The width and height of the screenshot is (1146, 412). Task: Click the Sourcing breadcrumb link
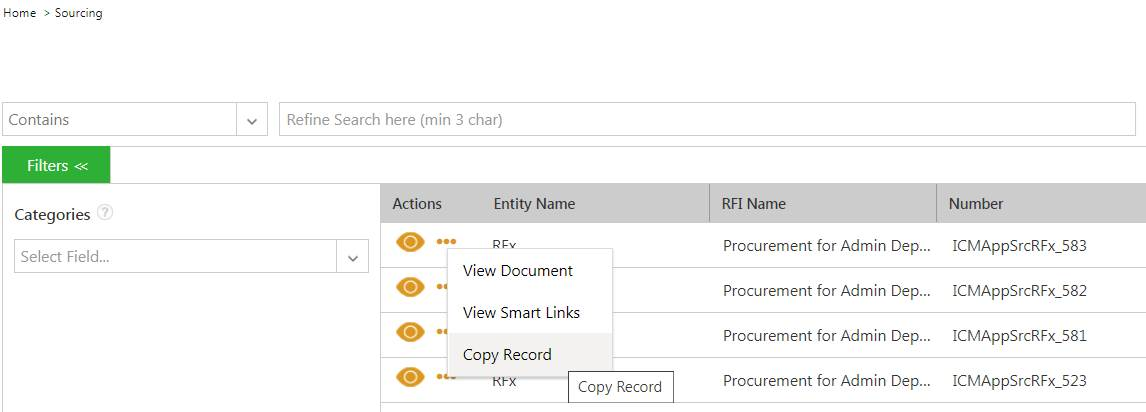click(x=79, y=13)
